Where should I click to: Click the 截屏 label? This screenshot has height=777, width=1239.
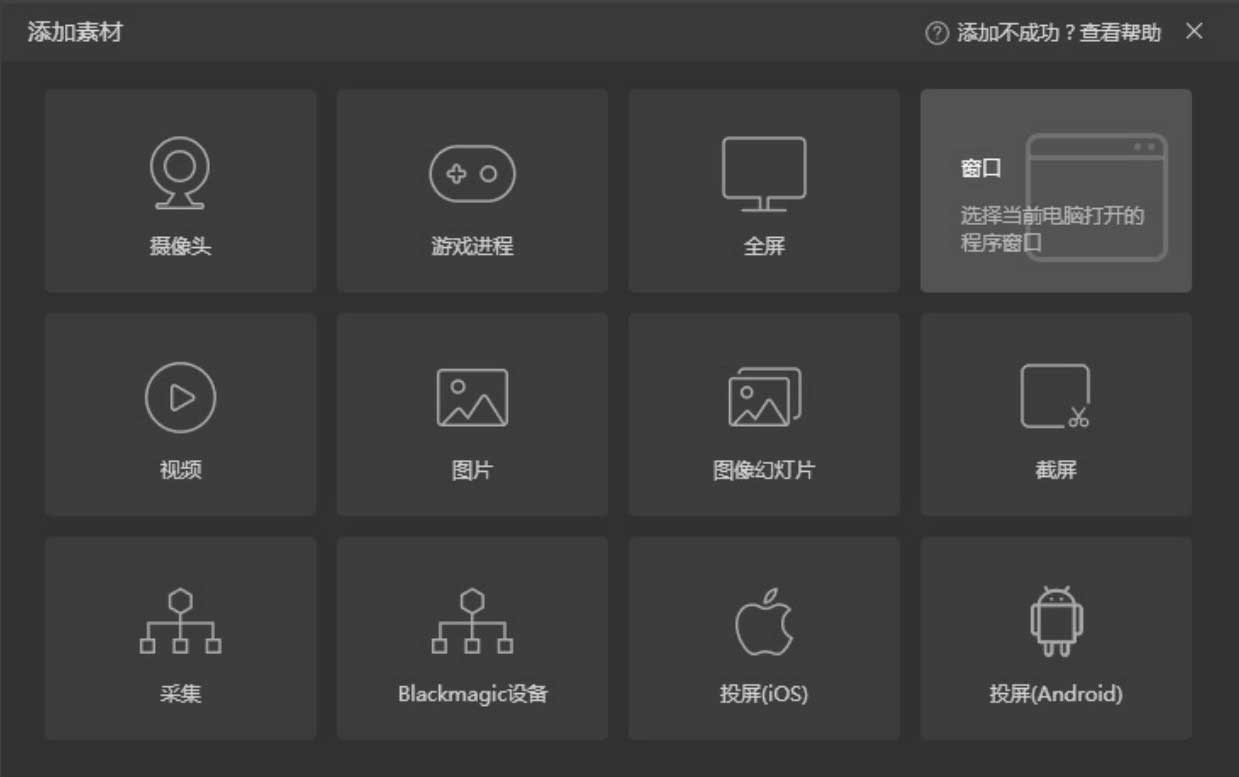tap(1056, 470)
